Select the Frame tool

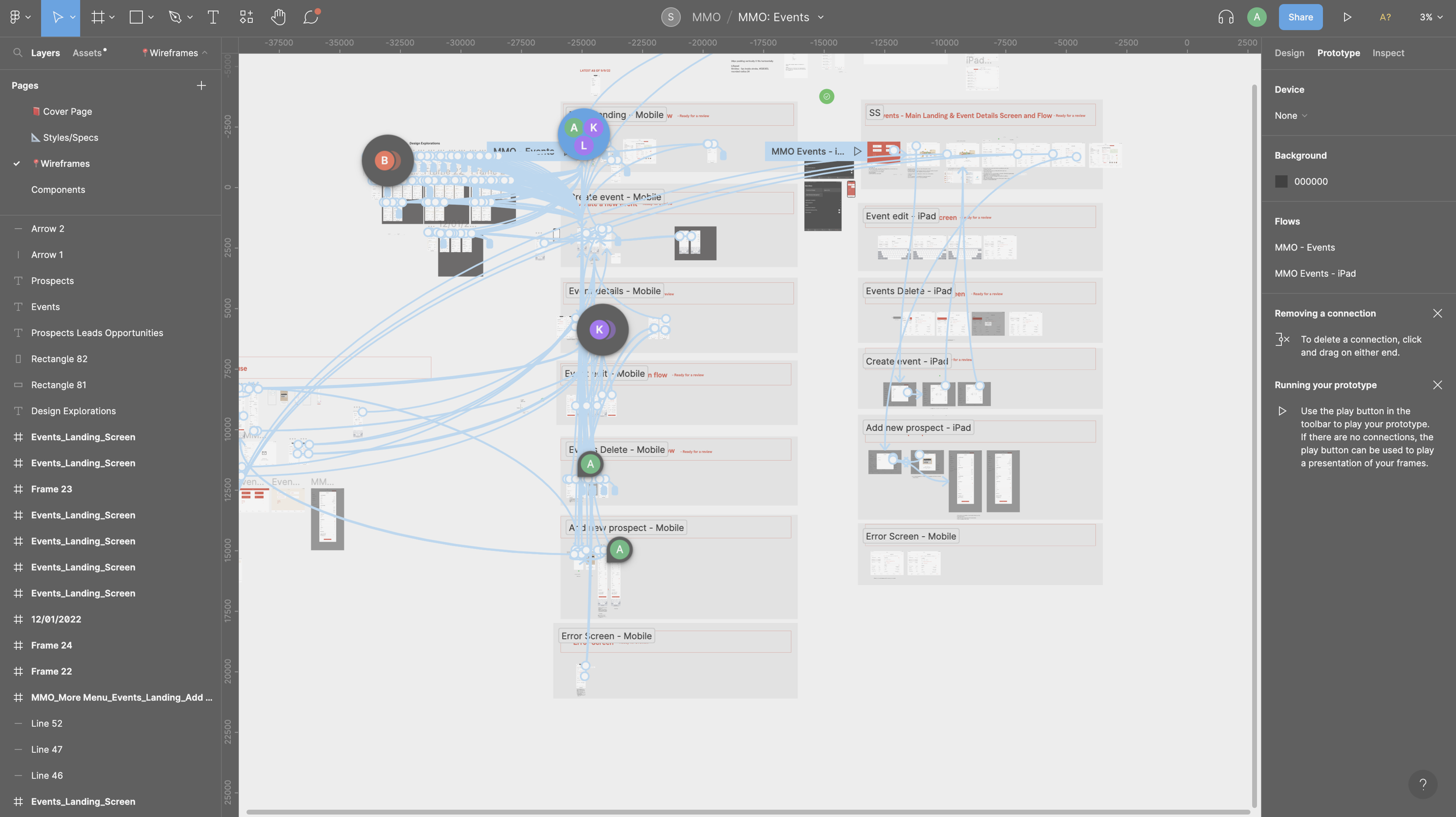[x=97, y=17]
